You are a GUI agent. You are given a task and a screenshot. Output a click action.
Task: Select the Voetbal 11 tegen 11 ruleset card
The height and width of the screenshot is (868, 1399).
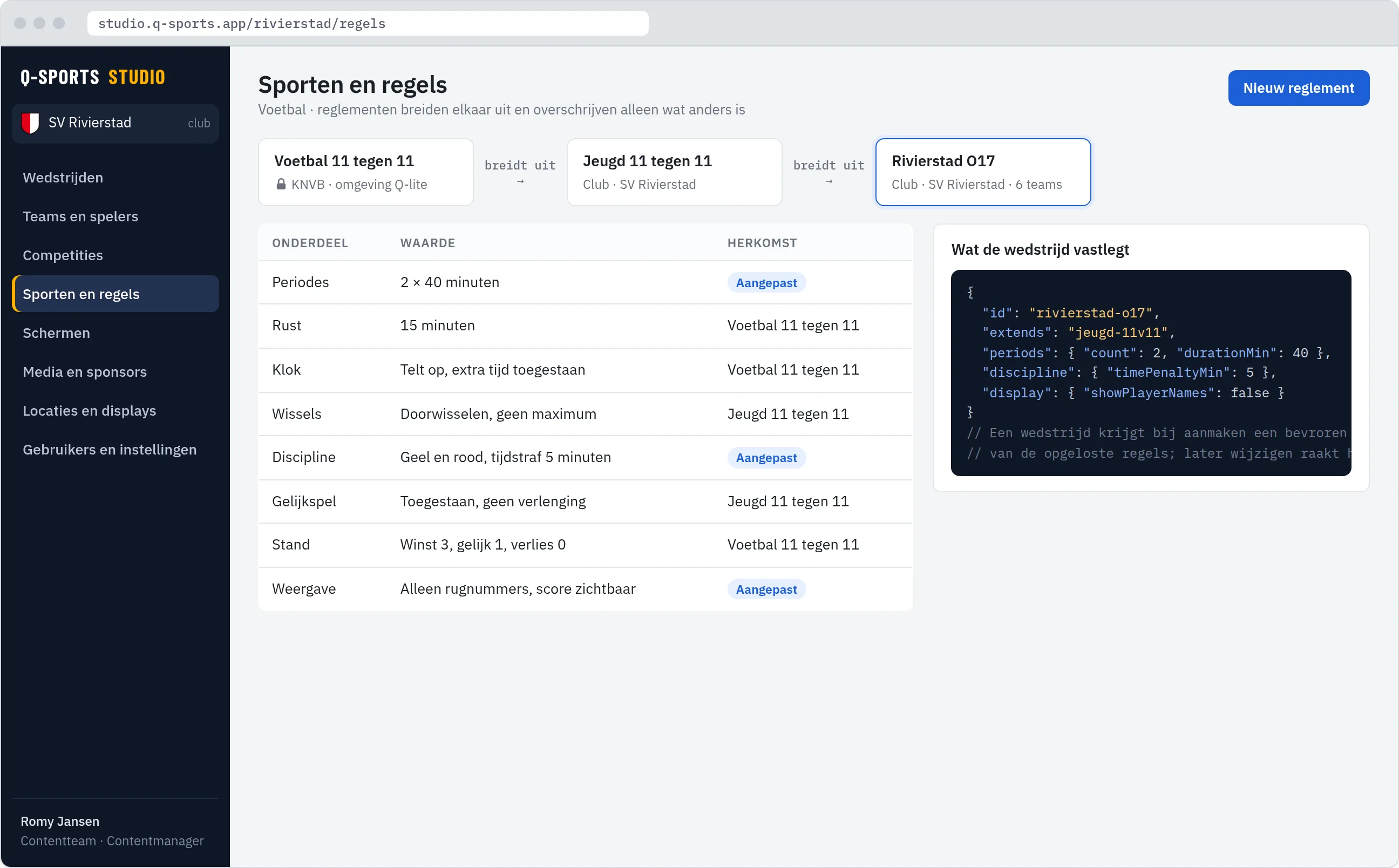coord(365,172)
